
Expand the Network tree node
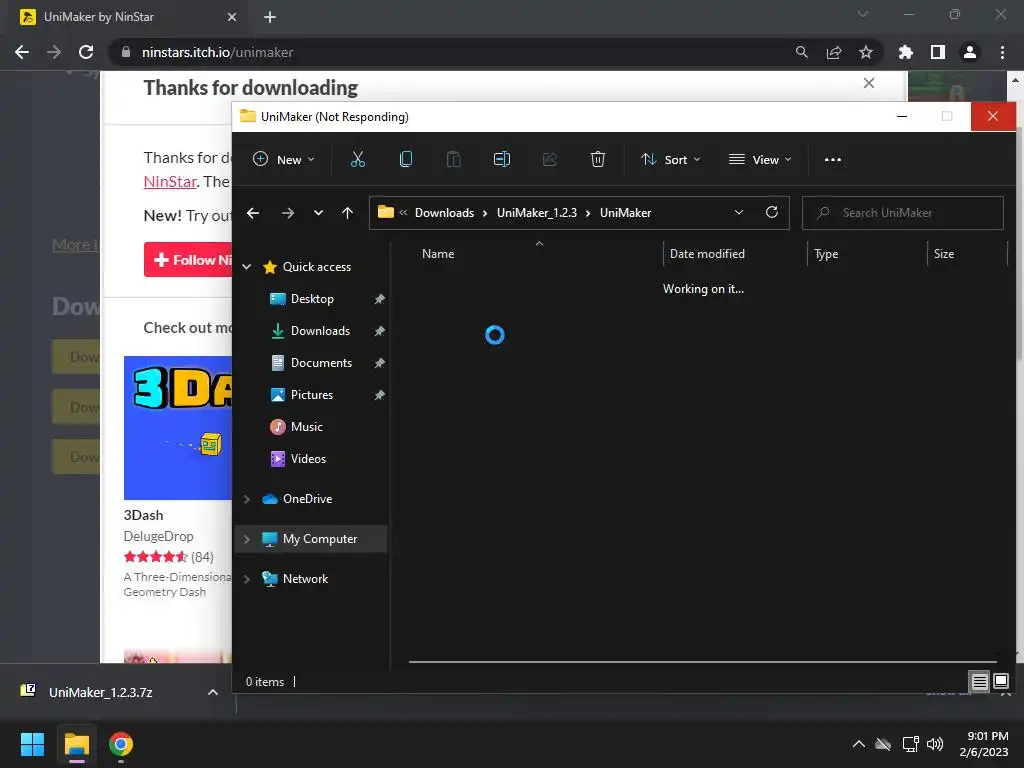(247, 579)
